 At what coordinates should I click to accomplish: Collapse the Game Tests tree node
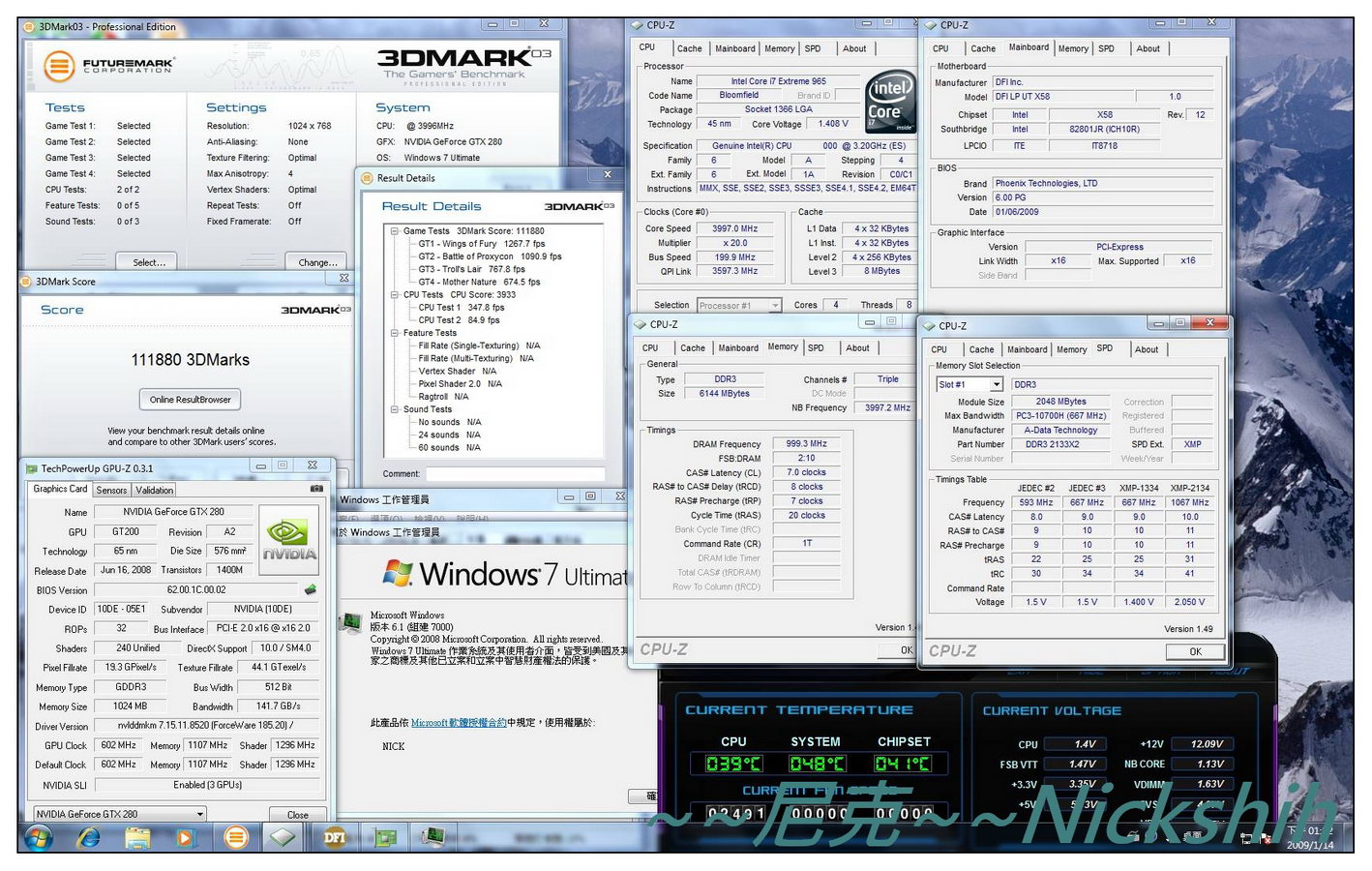(x=395, y=231)
